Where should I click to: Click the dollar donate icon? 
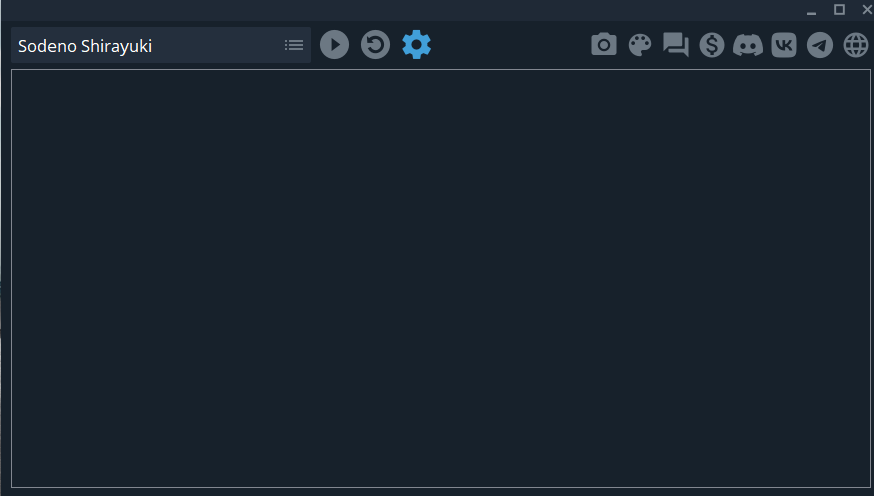712,45
